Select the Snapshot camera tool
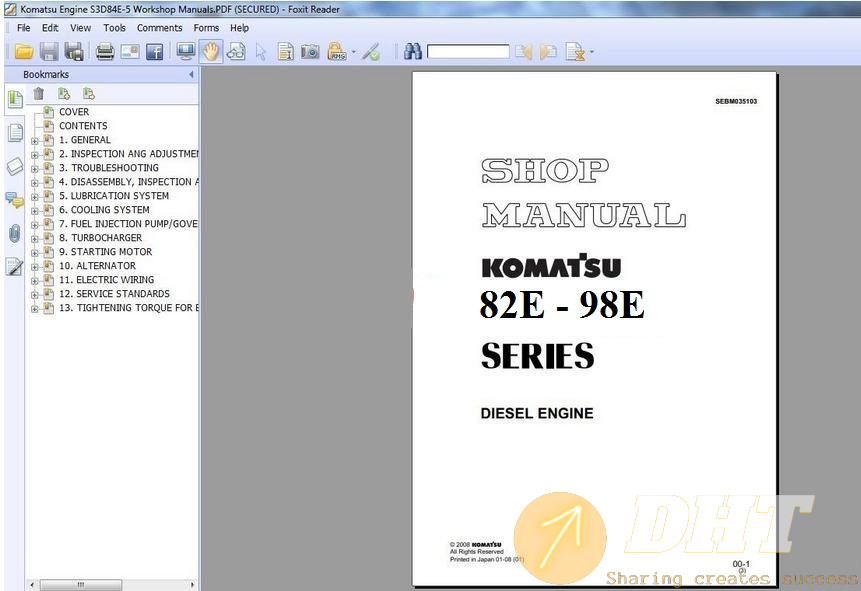This screenshot has width=861, height=591. tap(310, 52)
